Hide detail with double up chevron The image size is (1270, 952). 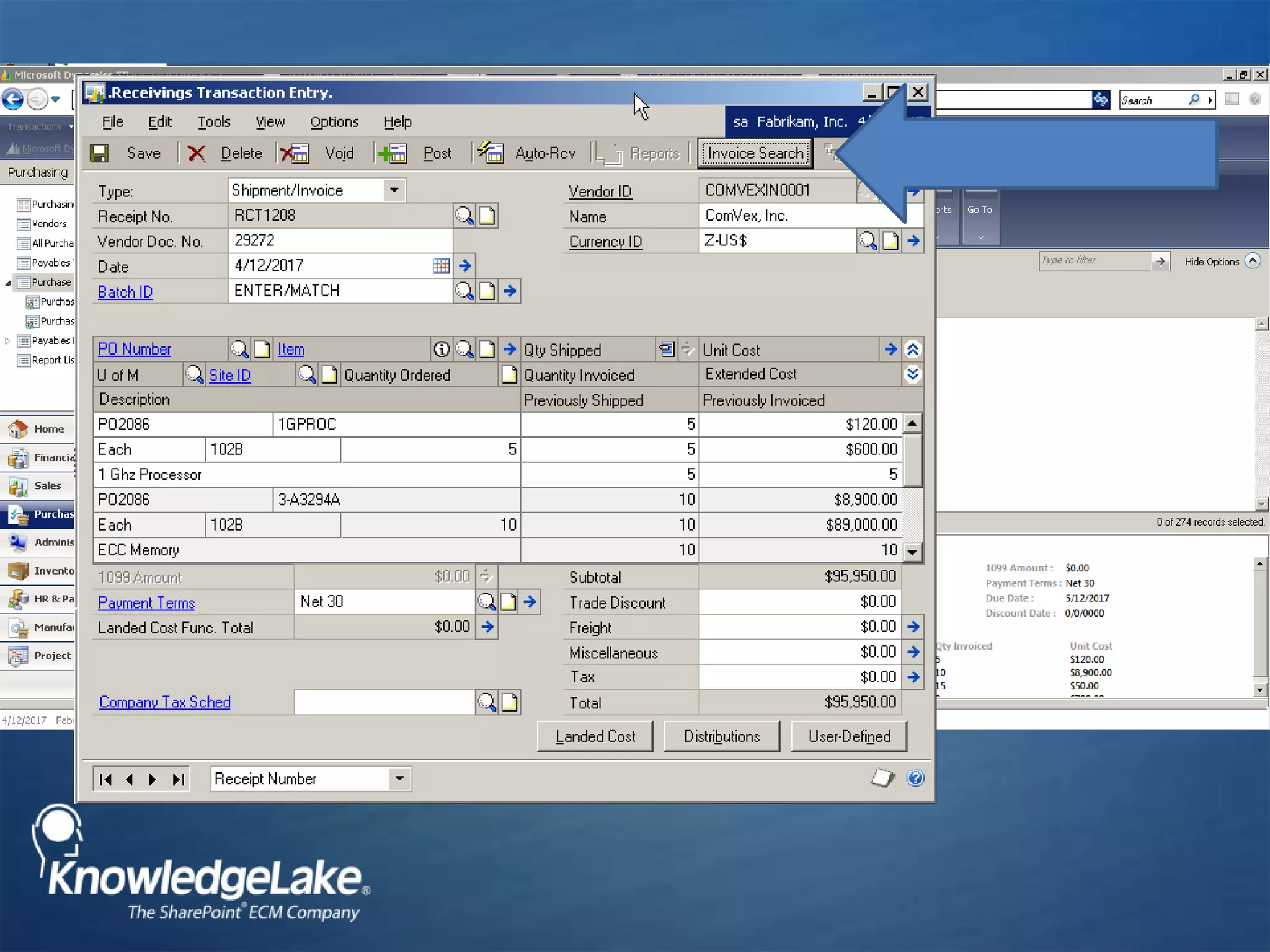(x=912, y=350)
